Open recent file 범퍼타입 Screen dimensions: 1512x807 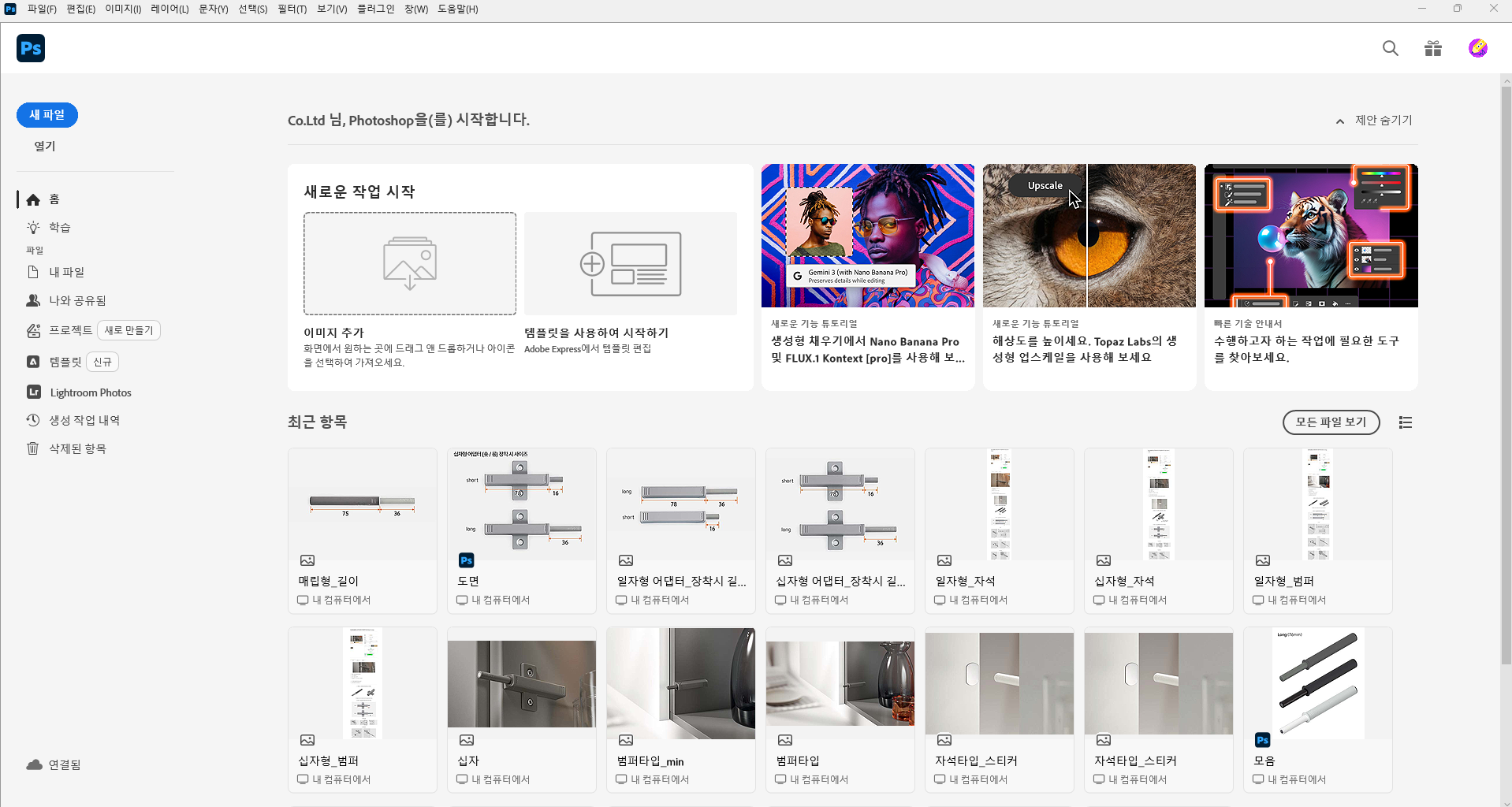840,709
